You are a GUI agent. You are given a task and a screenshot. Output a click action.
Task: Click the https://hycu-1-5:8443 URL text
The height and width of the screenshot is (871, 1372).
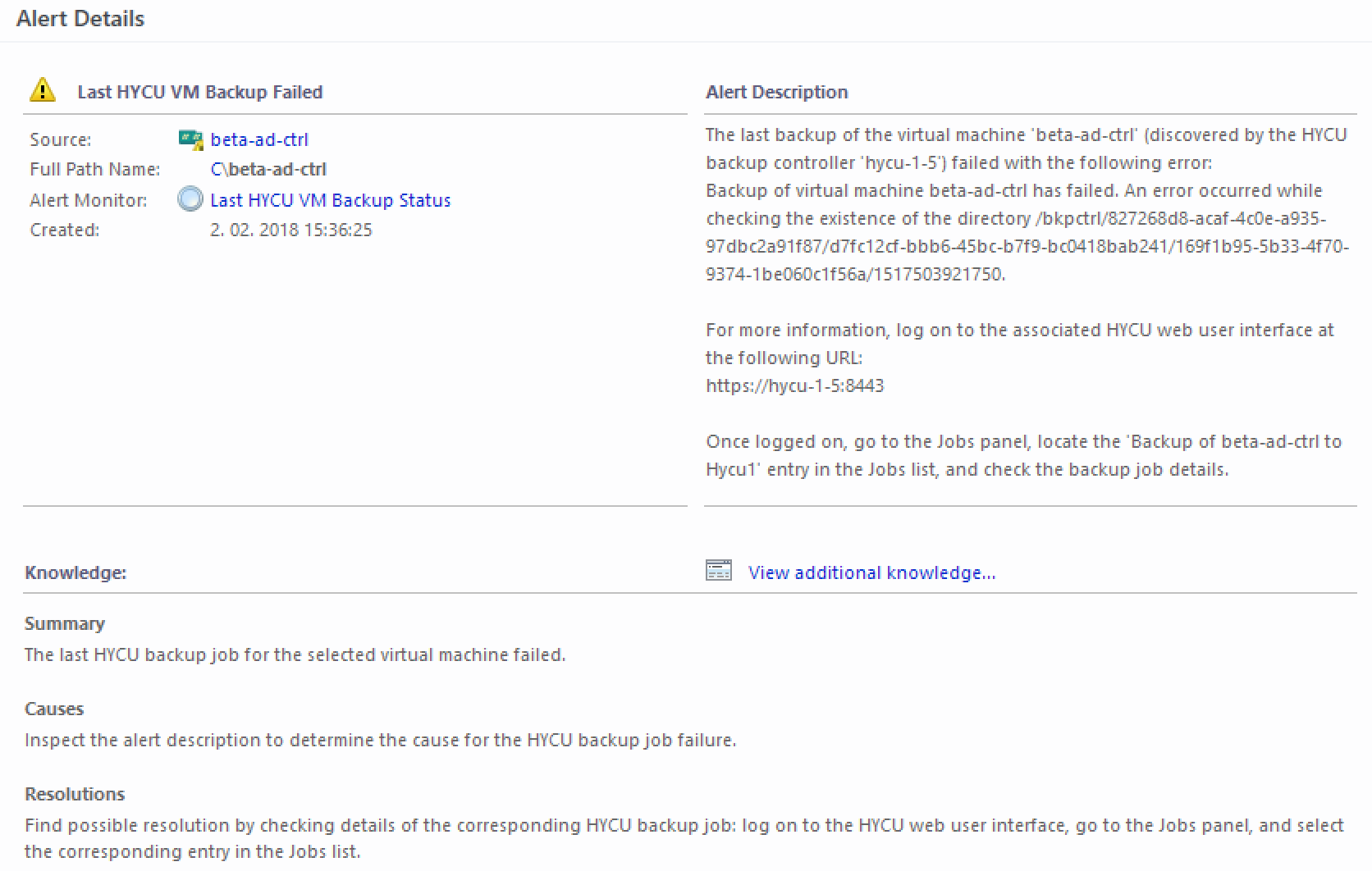coord(794,385)
